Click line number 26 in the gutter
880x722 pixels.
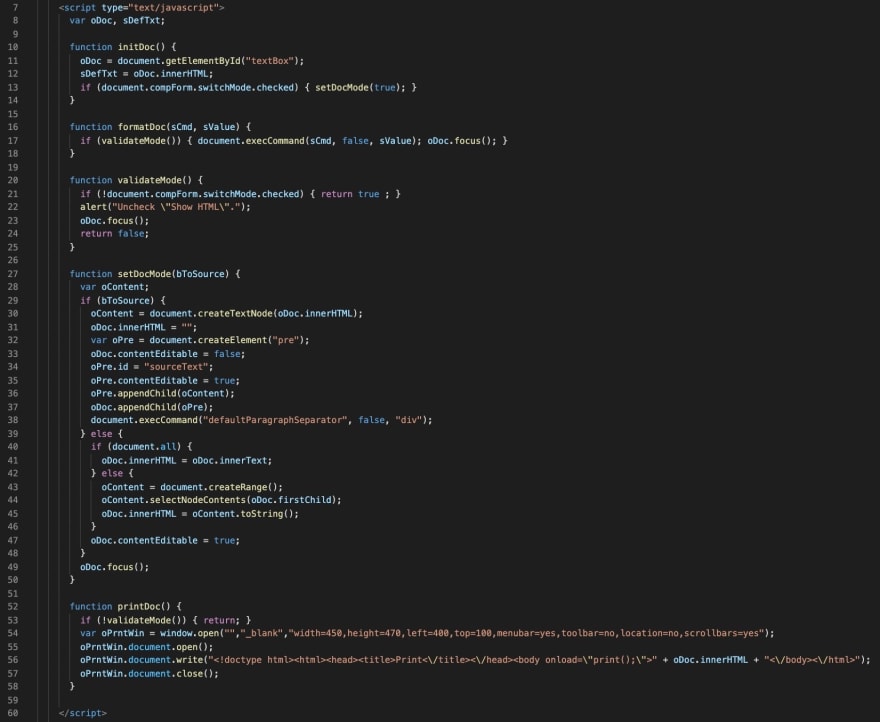click(12, 261)
